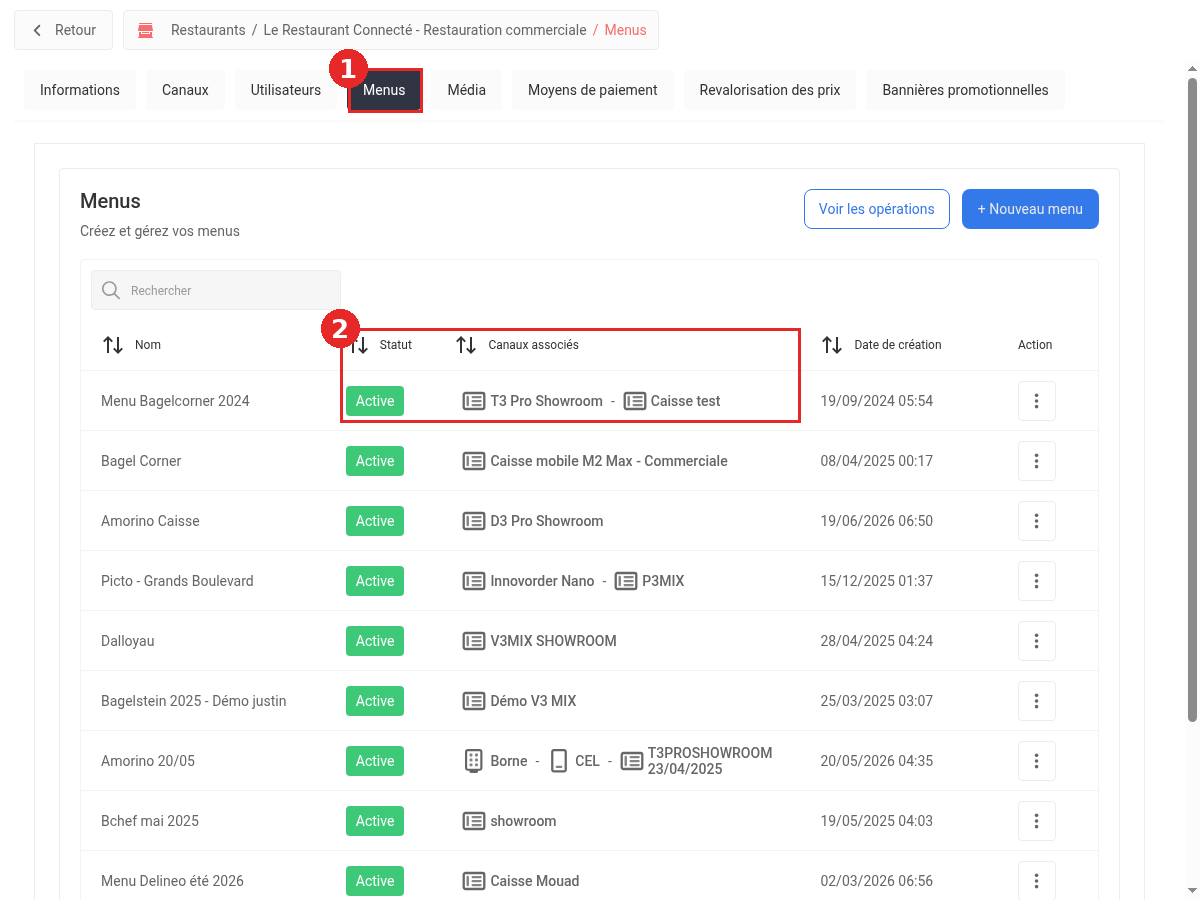Open the Moyens de paiement tab
The width and height of the screenshot is (1200, 900).
point(593,90)
